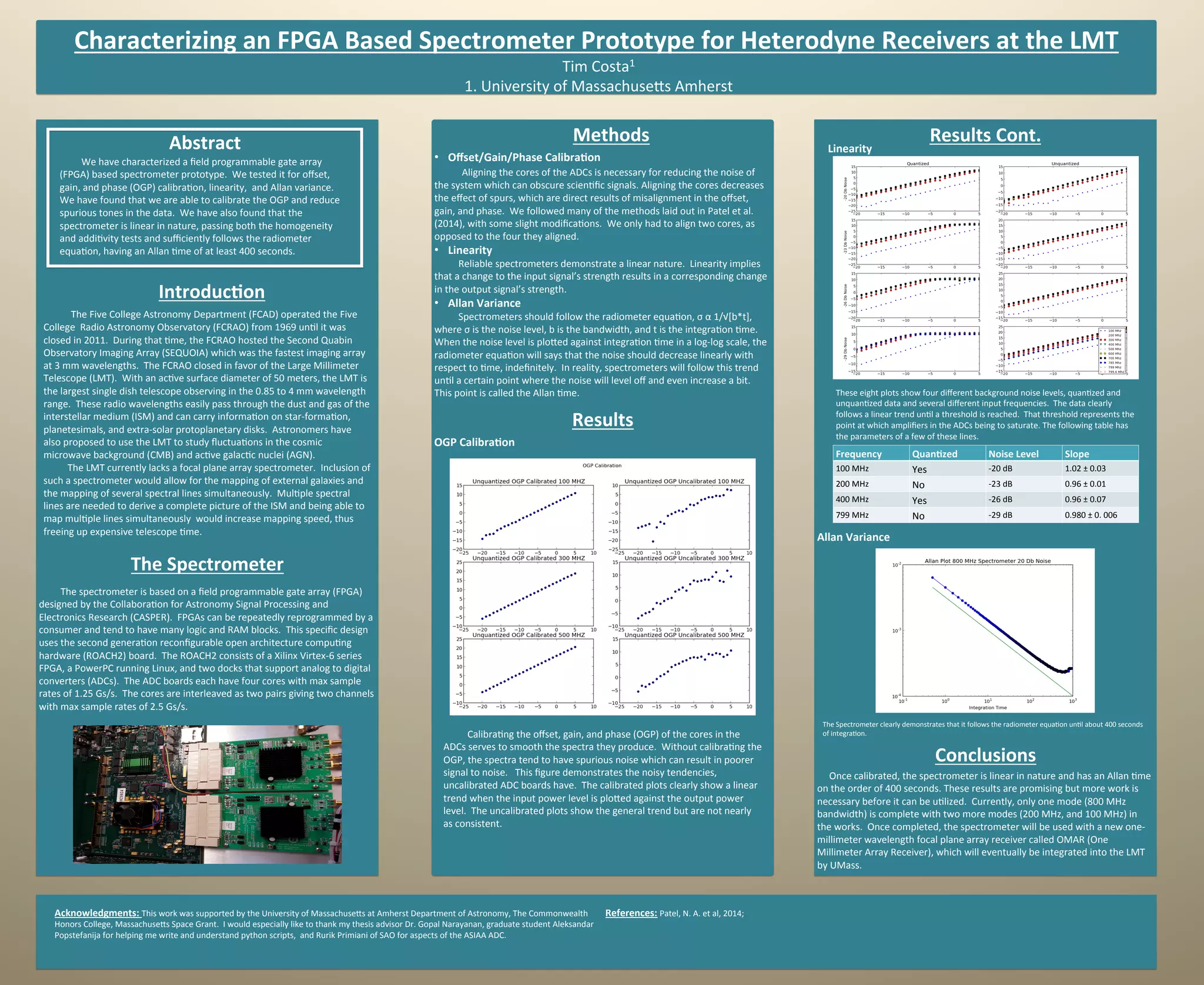This screenshot has width=1204, height=985.
Task: Click the linearity plots frequency legend
Action: (1111, 351)
